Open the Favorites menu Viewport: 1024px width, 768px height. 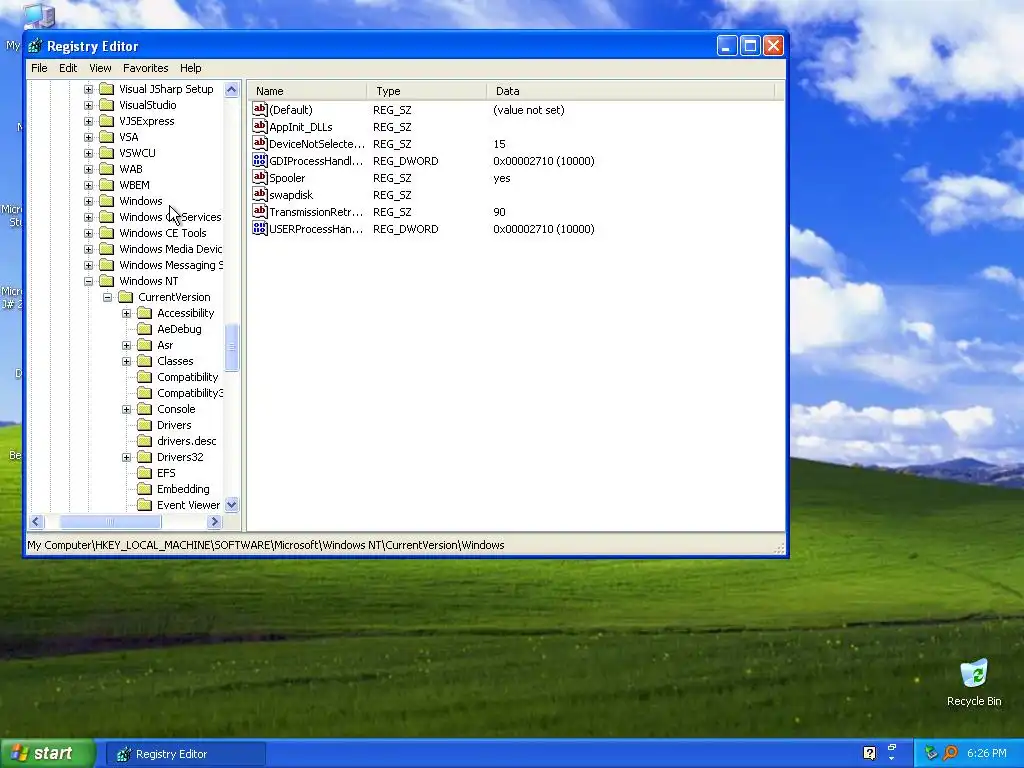[146, 68]
